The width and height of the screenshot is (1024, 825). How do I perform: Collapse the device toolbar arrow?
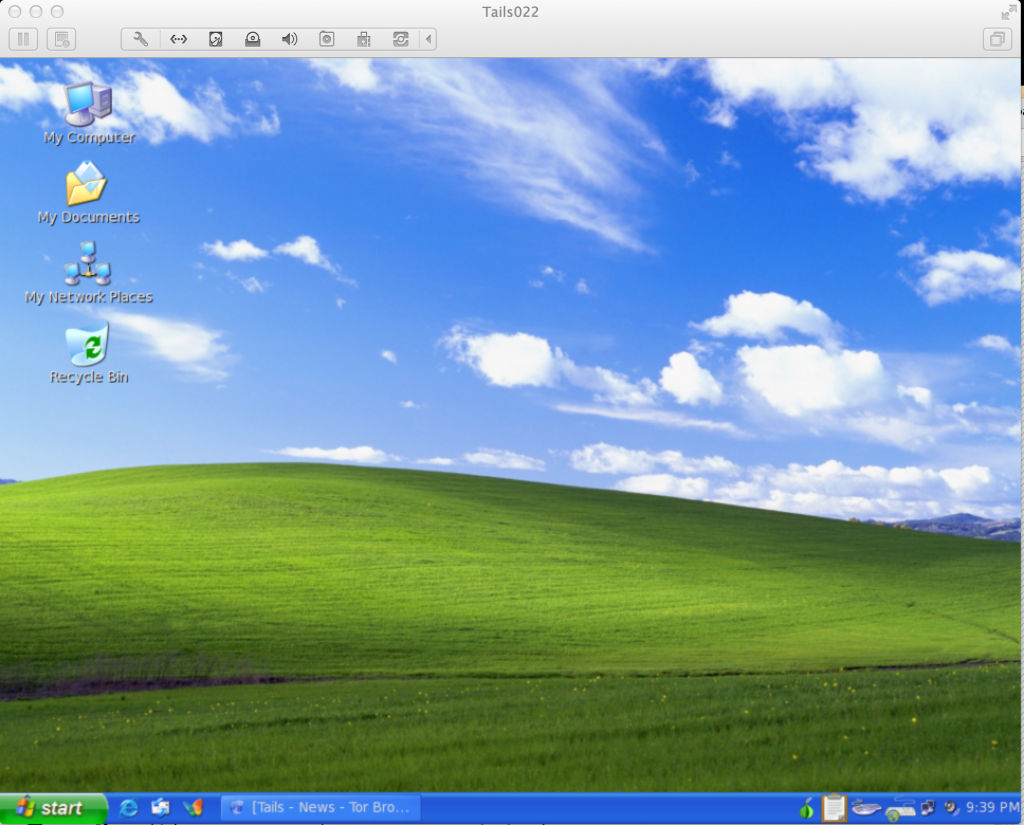428,39
